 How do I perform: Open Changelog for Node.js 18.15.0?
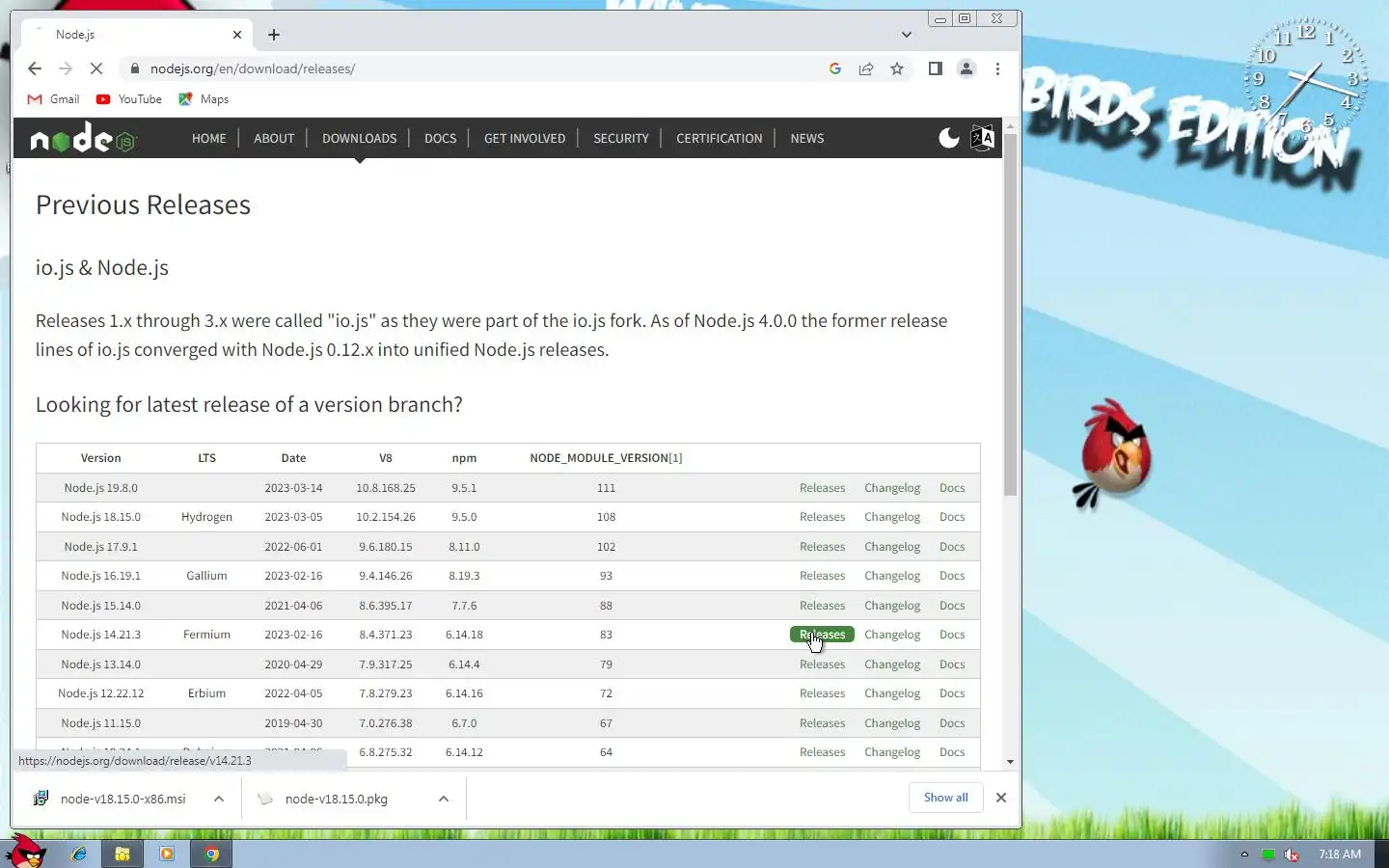click(x=892, y=517)
